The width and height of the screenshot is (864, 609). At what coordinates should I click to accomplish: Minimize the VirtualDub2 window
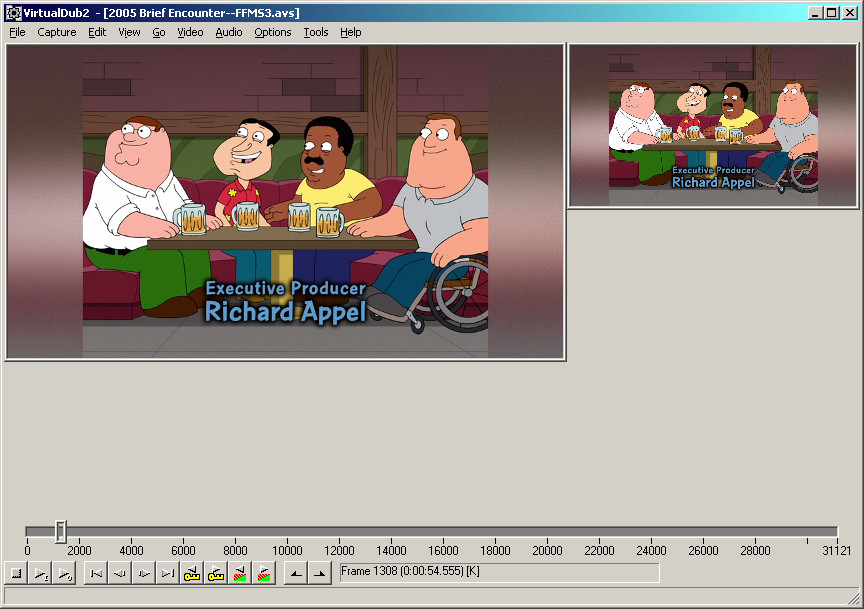[x=816, y=13]
